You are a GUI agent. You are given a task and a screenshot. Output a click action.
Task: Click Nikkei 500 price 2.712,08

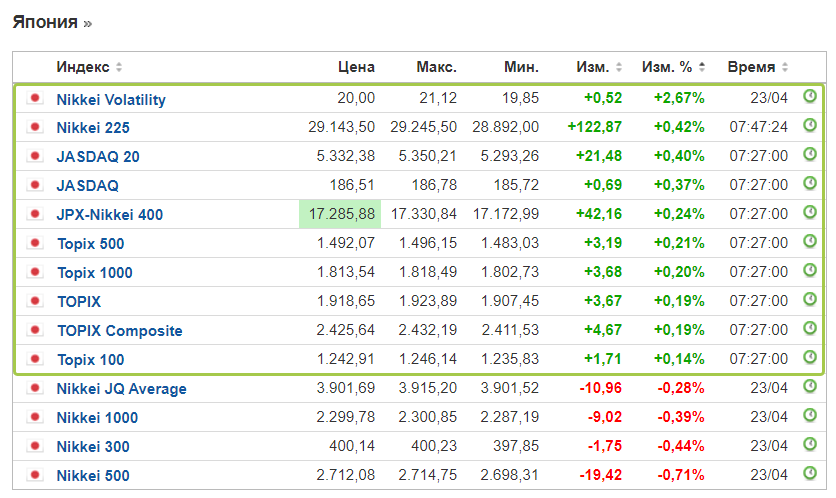click(x=345, y=475)
